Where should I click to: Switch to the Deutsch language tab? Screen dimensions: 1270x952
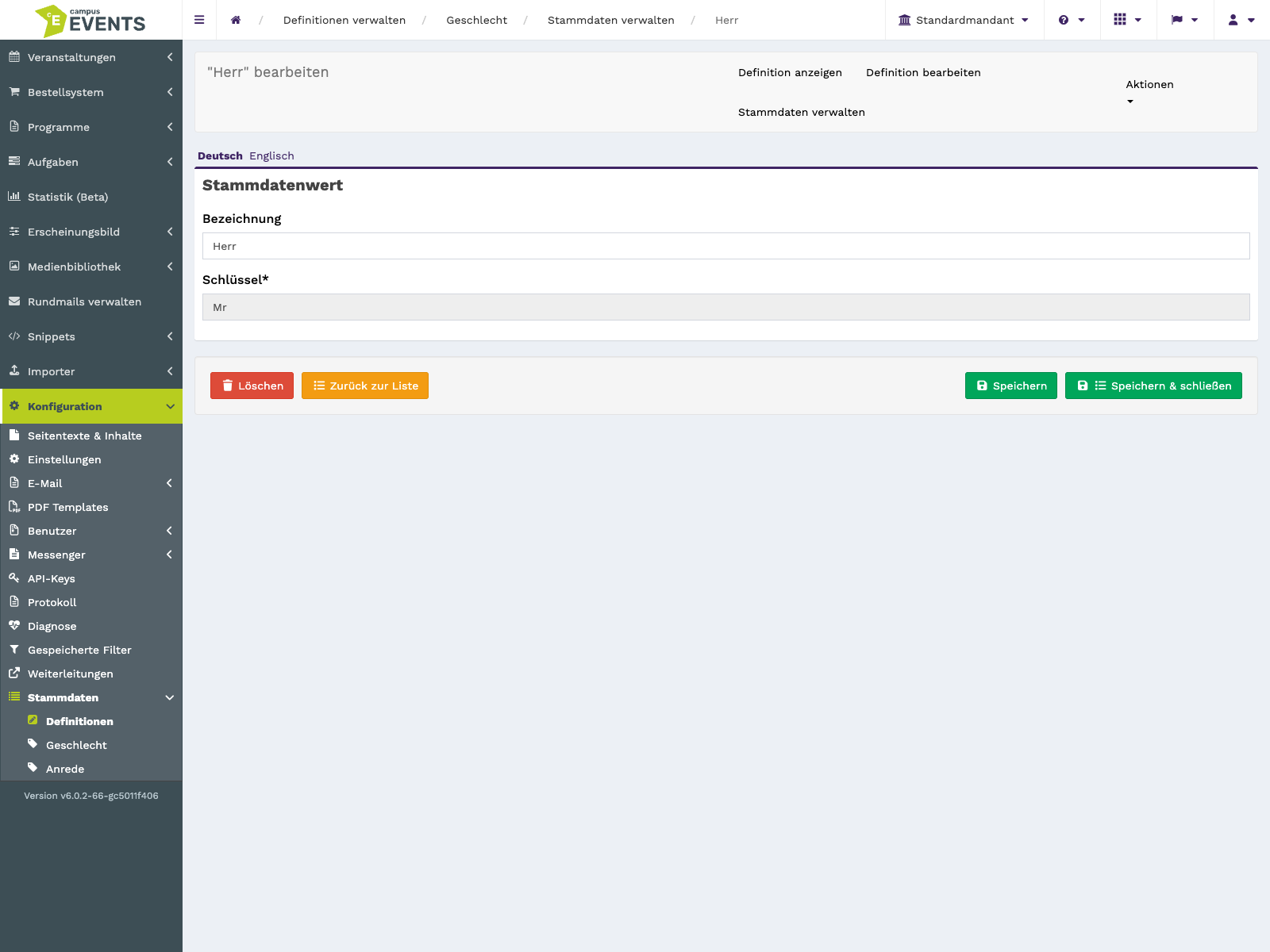point(220,155)
